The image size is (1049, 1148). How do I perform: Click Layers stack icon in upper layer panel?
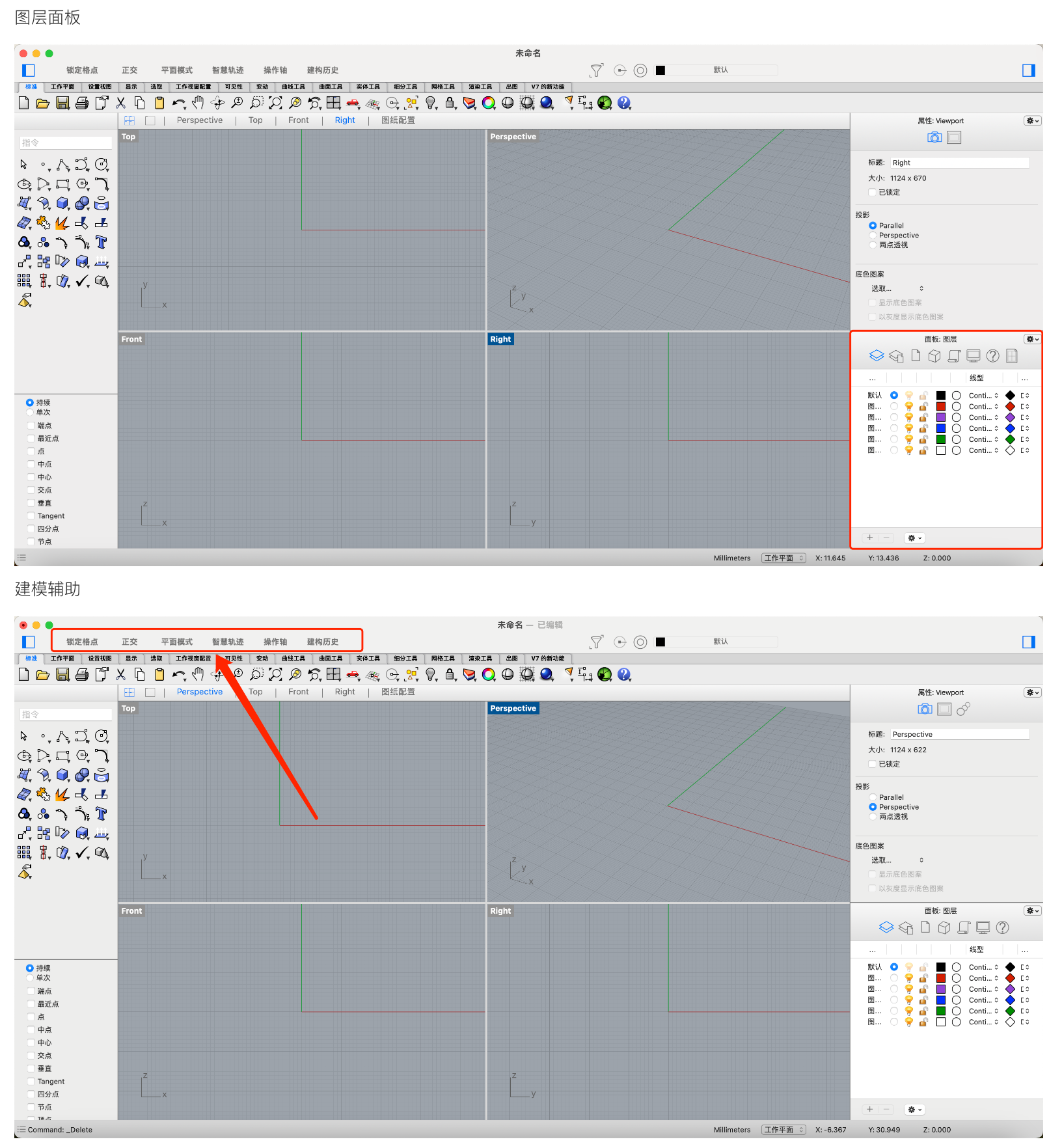[877, 356]
